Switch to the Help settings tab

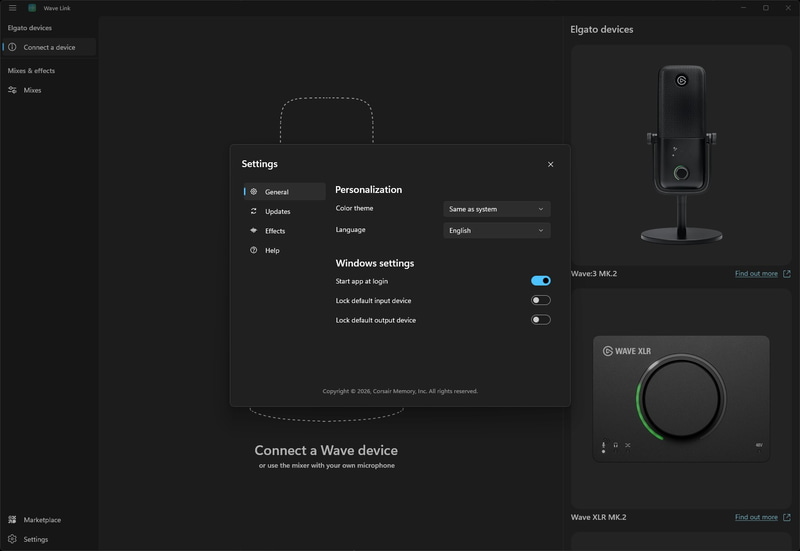[284, 250]
